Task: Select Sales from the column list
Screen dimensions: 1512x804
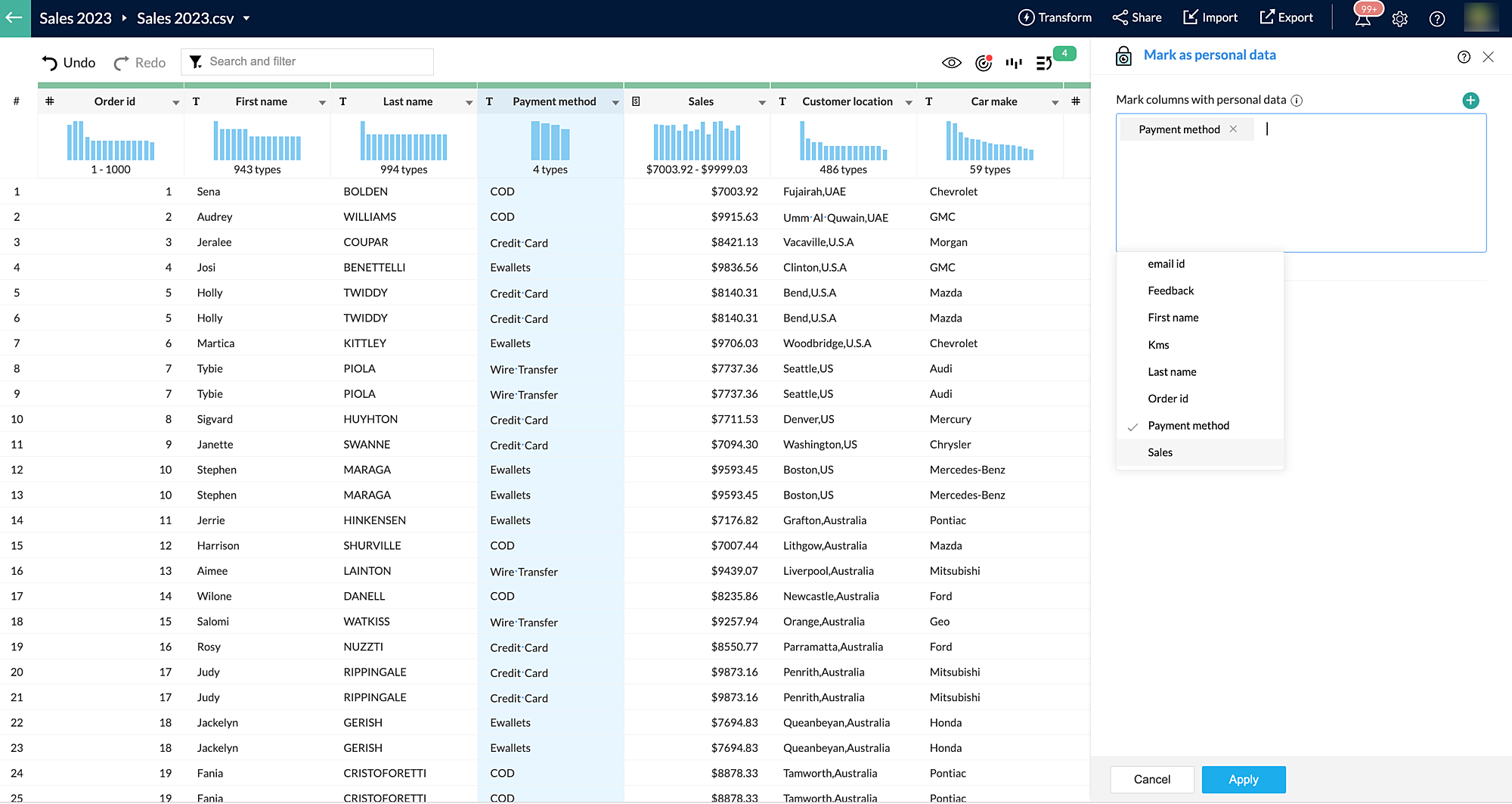Action: (1160, 452)
